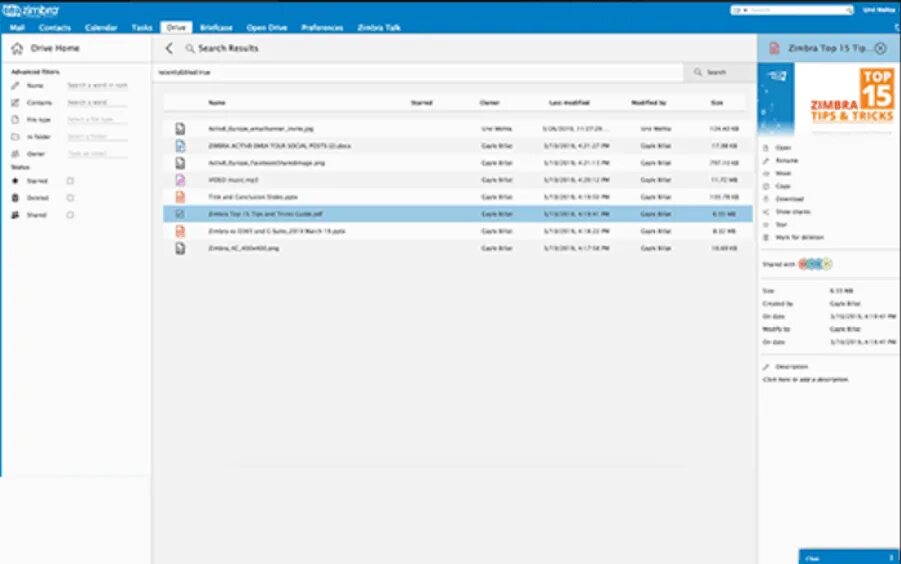The width and height of the screenshot is (901, 564).
Task: Click the shared-with user avatars
Action: point(815,264)
